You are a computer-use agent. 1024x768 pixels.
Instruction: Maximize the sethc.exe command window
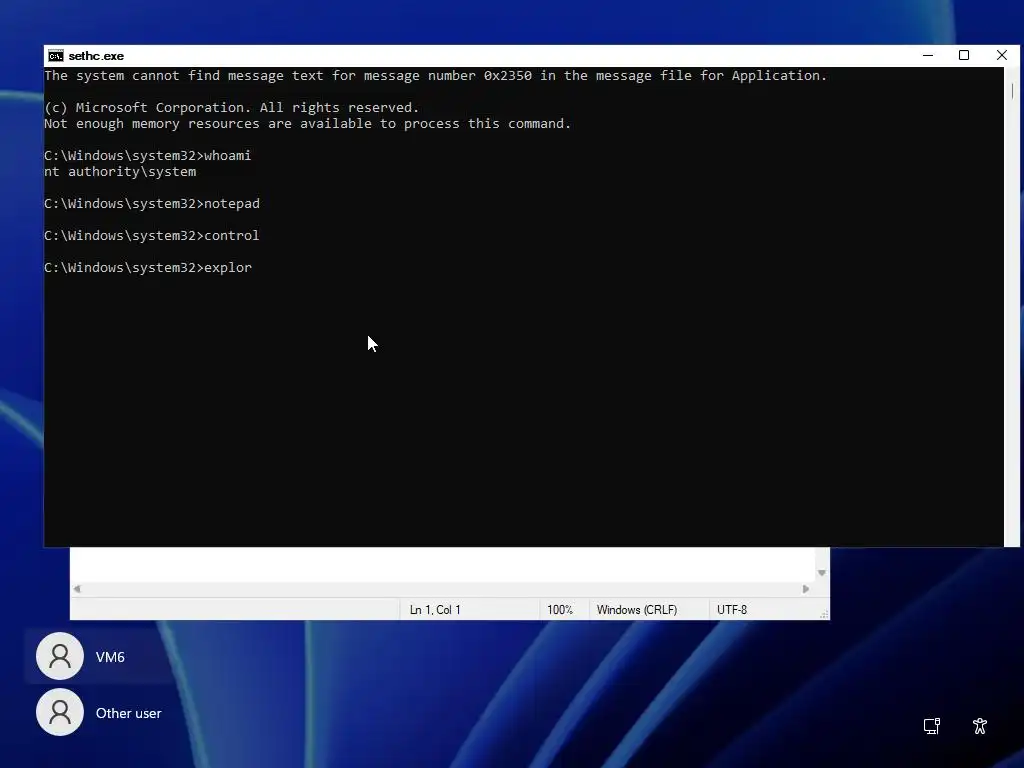coord(963,56)
